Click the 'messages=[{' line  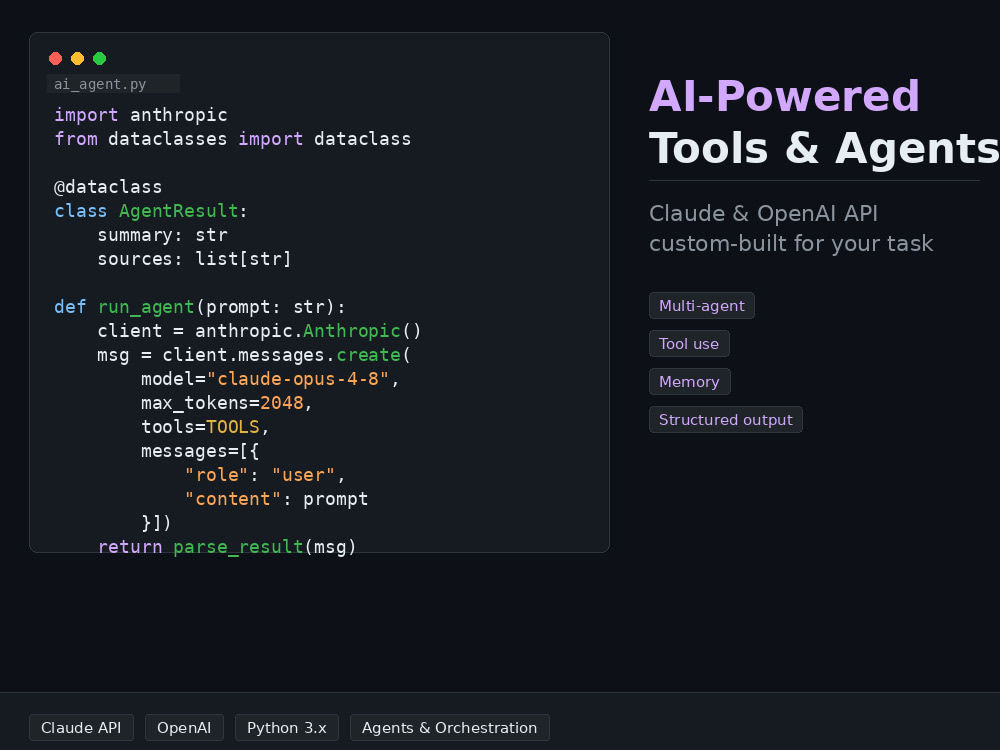click(200, 451)
